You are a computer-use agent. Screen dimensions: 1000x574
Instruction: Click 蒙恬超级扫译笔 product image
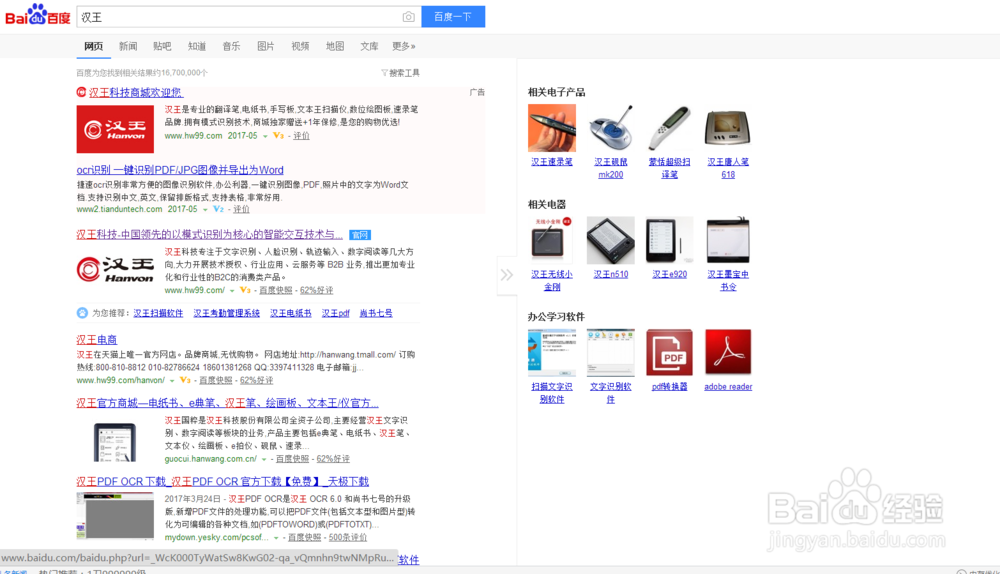pyautogui.click(x=669, y=128)
